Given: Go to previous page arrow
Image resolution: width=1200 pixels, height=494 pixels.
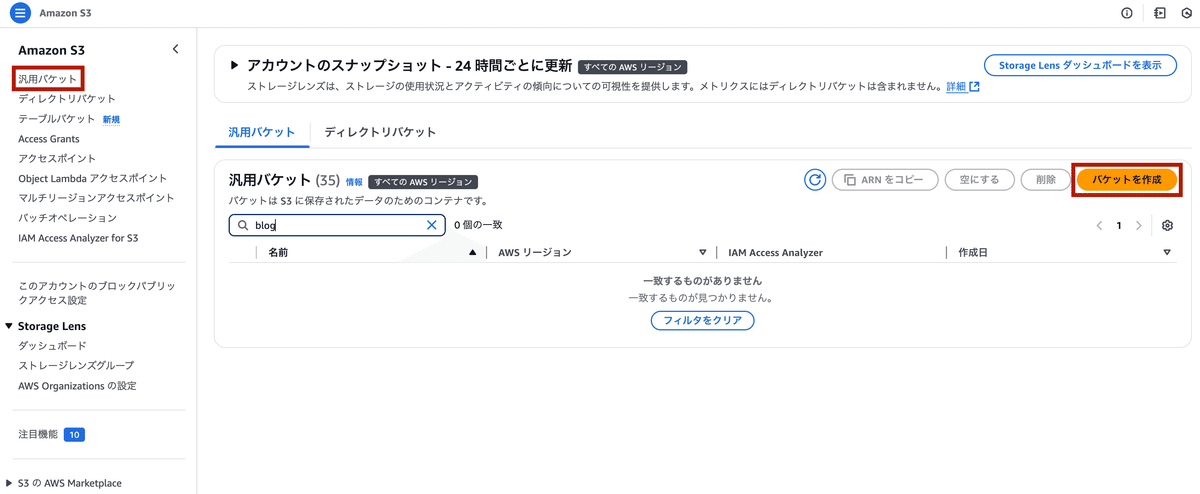Looking at the screenshot, I should [x=1100, y=225].
